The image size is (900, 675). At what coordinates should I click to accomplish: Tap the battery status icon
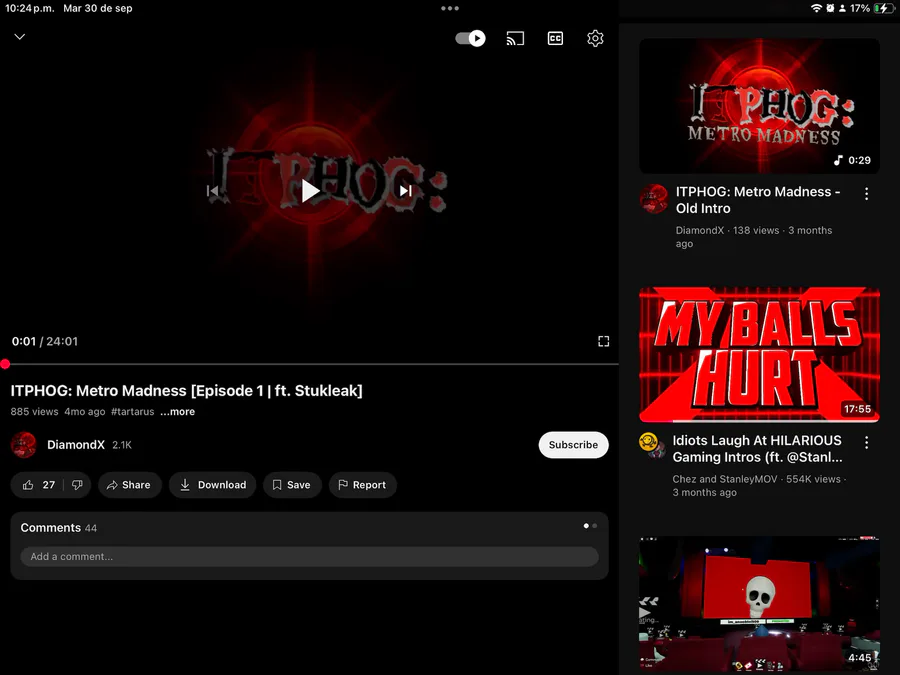883,8
